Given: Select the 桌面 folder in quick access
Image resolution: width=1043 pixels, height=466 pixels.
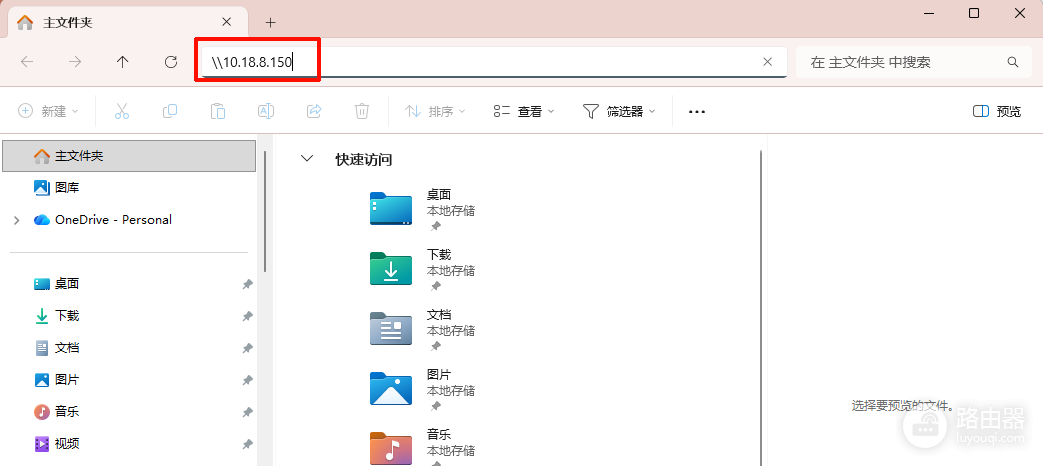Looking at the screenshot, I should 423,210.
